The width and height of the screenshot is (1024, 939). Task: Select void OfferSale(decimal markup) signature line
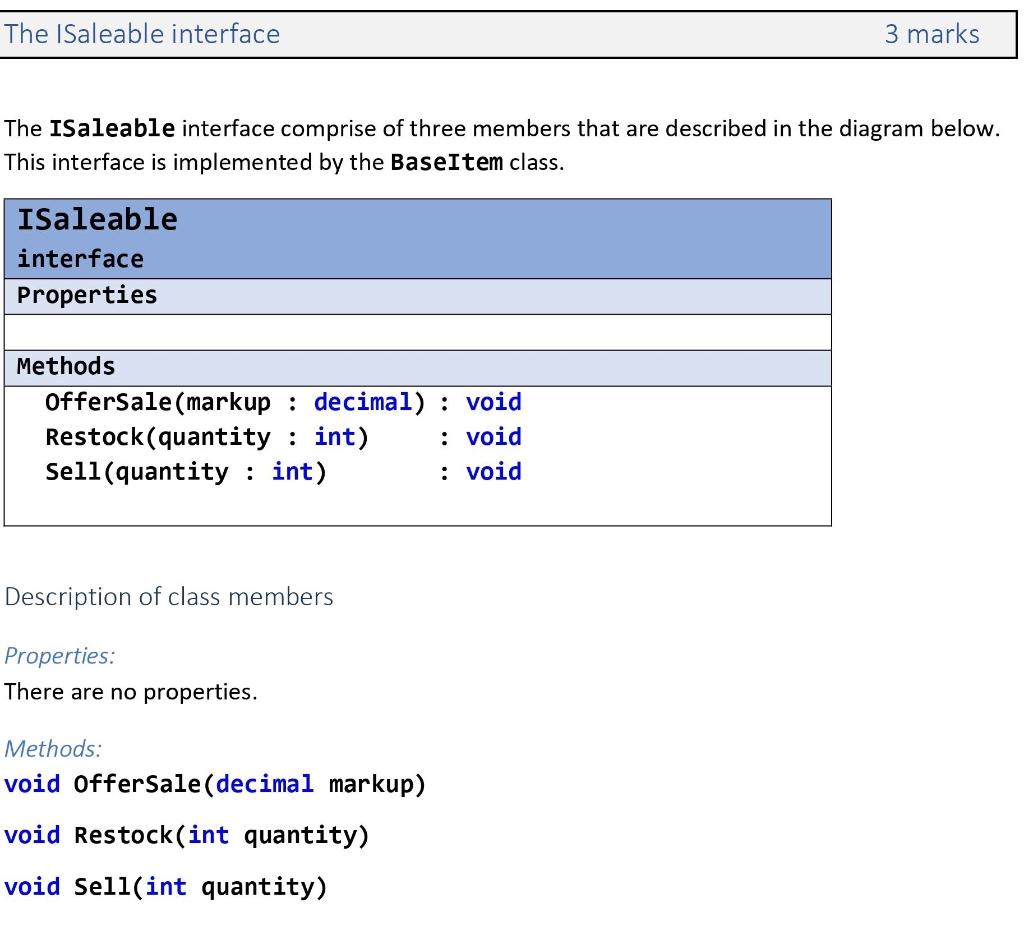pyautogui.click(x=214, y=784)
